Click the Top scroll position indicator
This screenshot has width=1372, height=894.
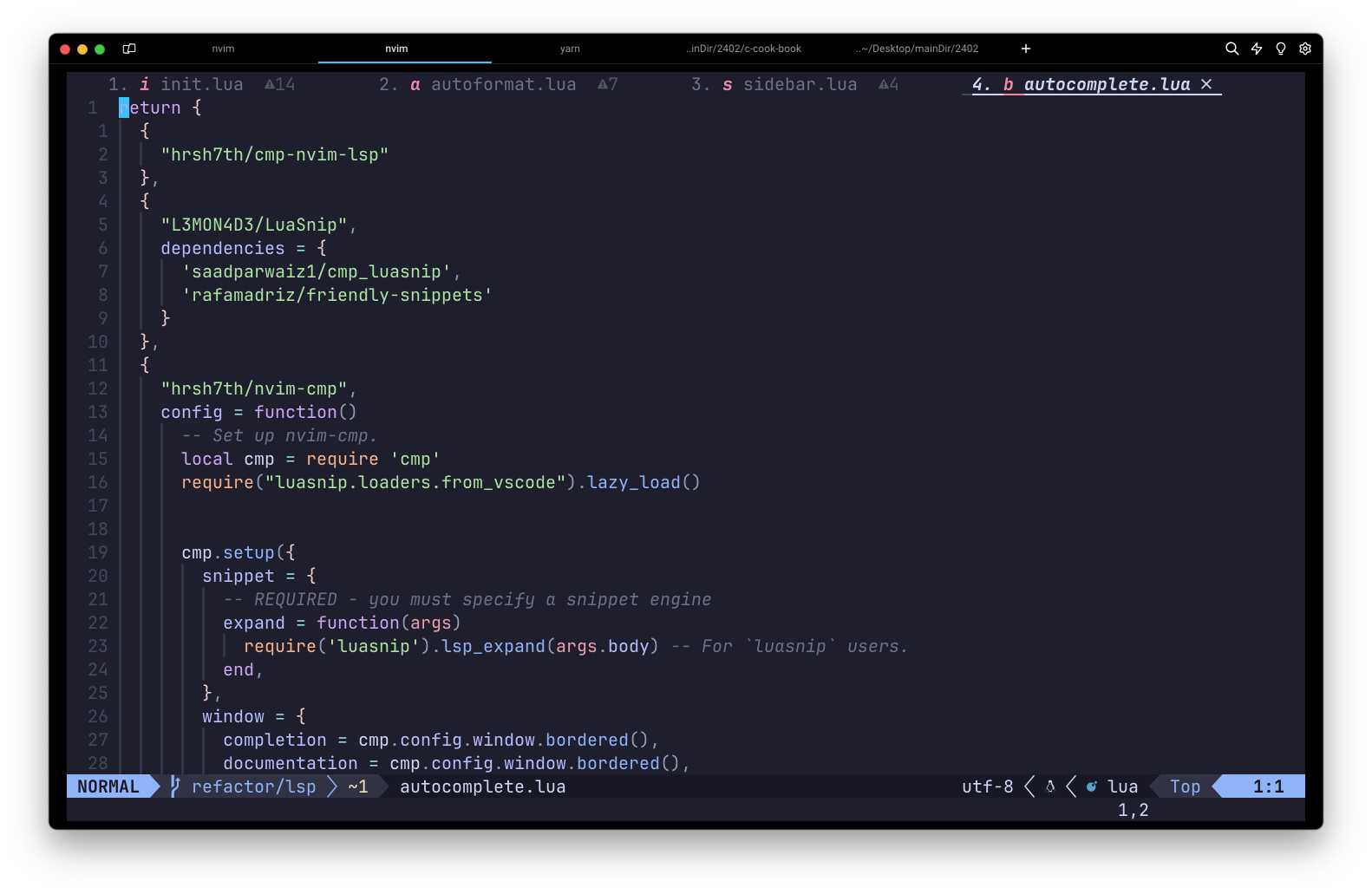[x=1185, y=786]
